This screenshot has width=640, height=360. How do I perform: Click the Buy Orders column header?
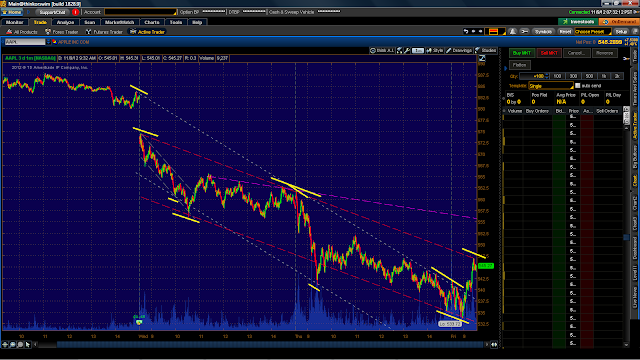click(537, 111)
